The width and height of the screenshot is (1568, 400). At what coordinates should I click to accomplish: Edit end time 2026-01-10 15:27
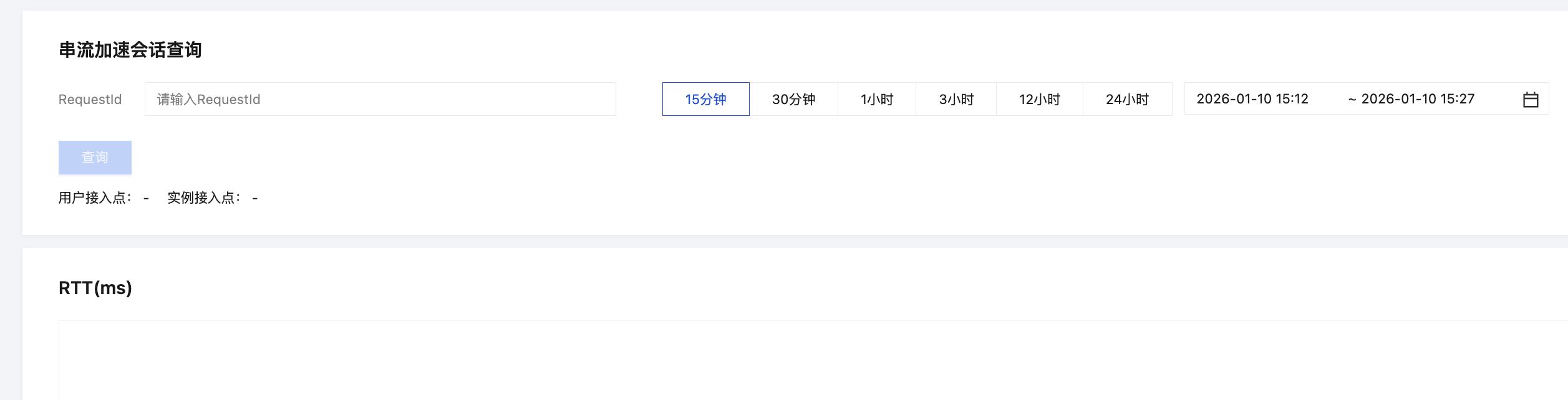(1417, 99)
